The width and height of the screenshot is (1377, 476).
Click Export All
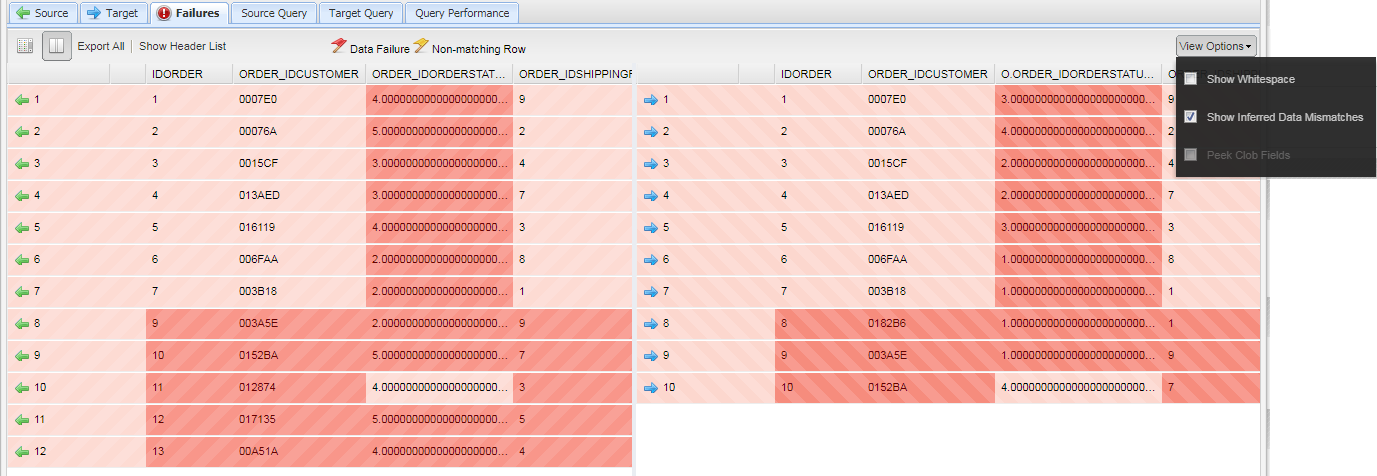coord(101,46)
